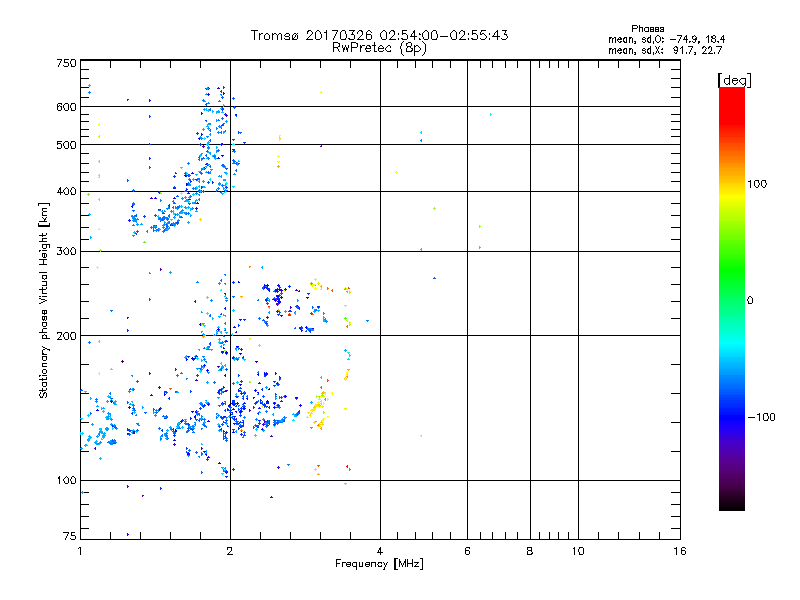Click the 'RwPretec (8p)' subtitle
Viewport: 800px width, 600px height.
[x=379, y=48]
